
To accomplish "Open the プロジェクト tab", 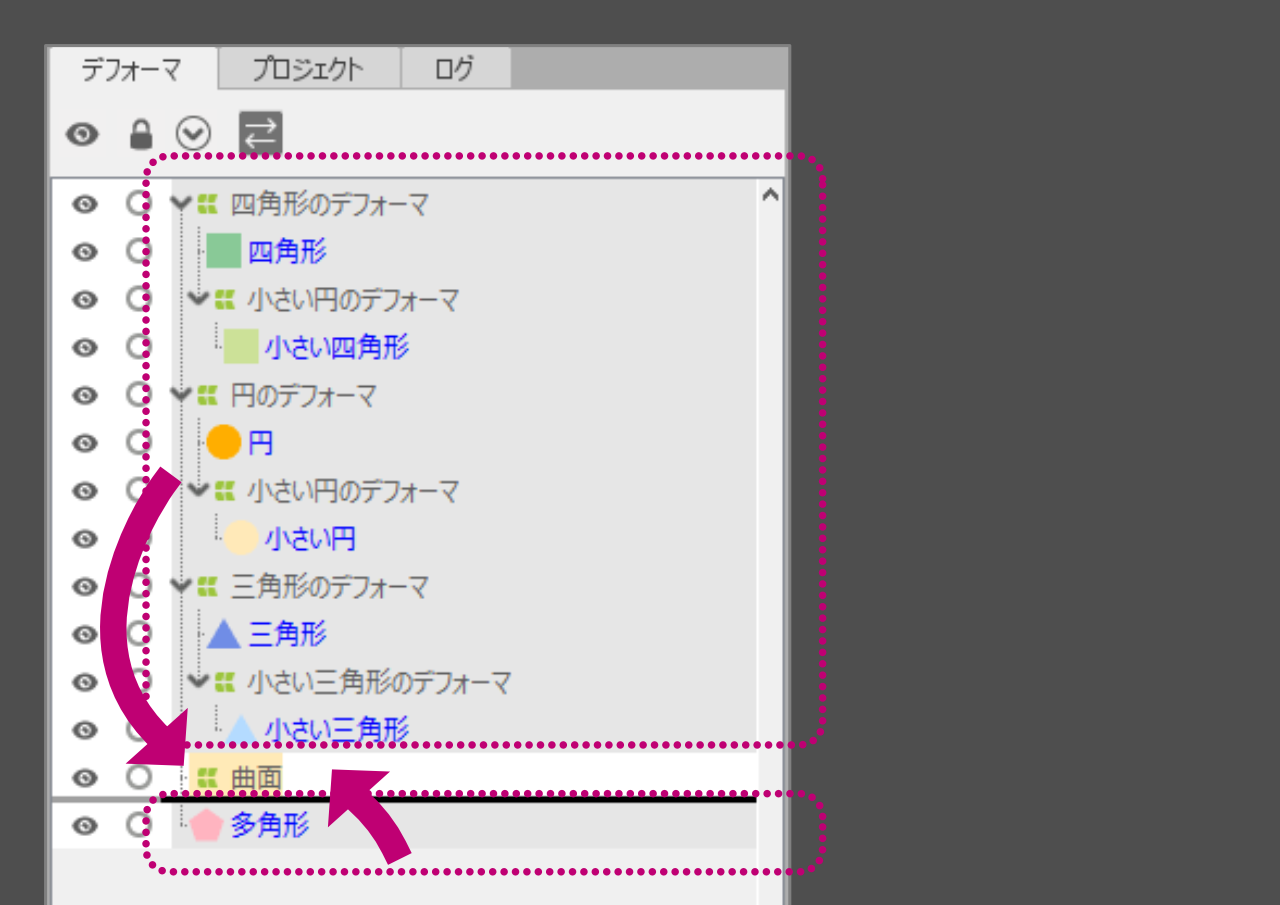I will [x=308, y=69].
